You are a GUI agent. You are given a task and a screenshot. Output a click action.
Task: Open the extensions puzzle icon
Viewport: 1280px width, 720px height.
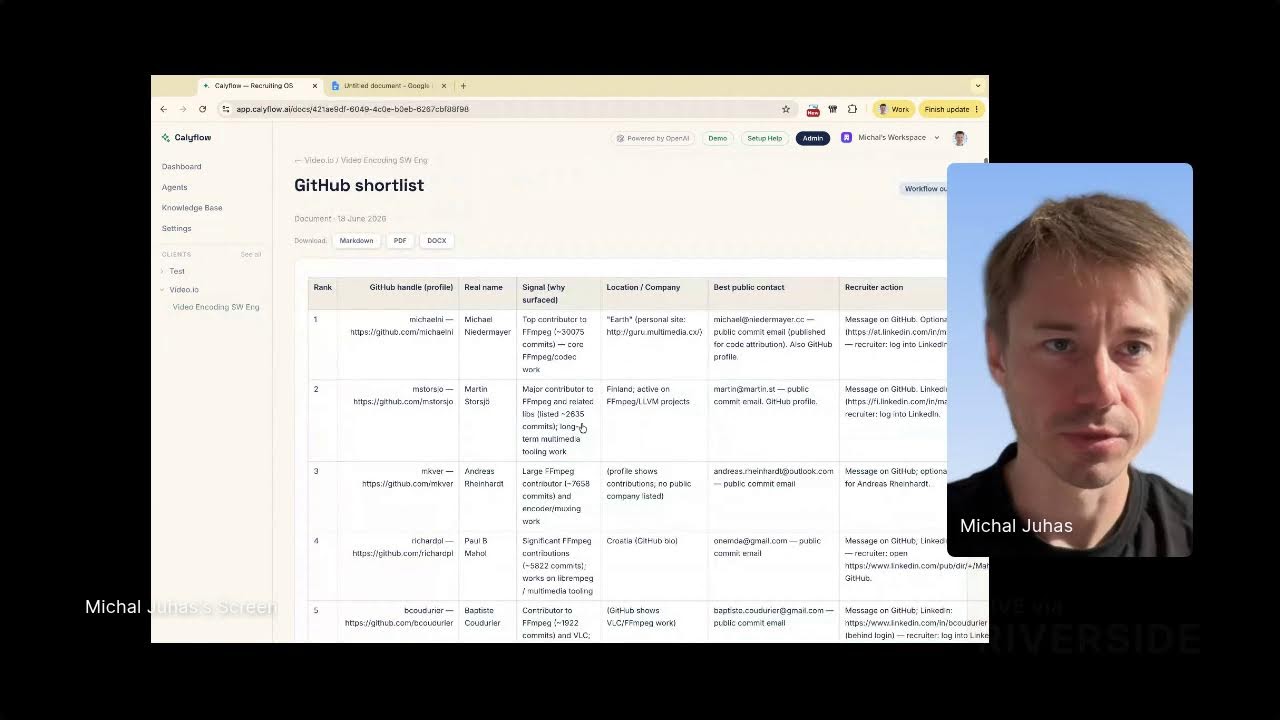click(852, 109)
